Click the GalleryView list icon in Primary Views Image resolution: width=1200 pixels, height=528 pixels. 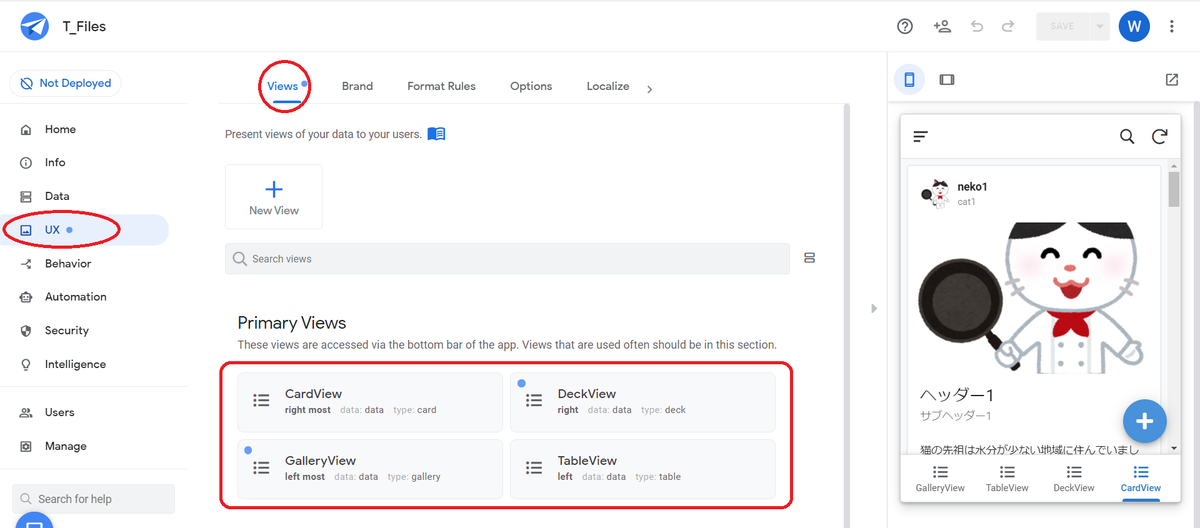[261, 467]
